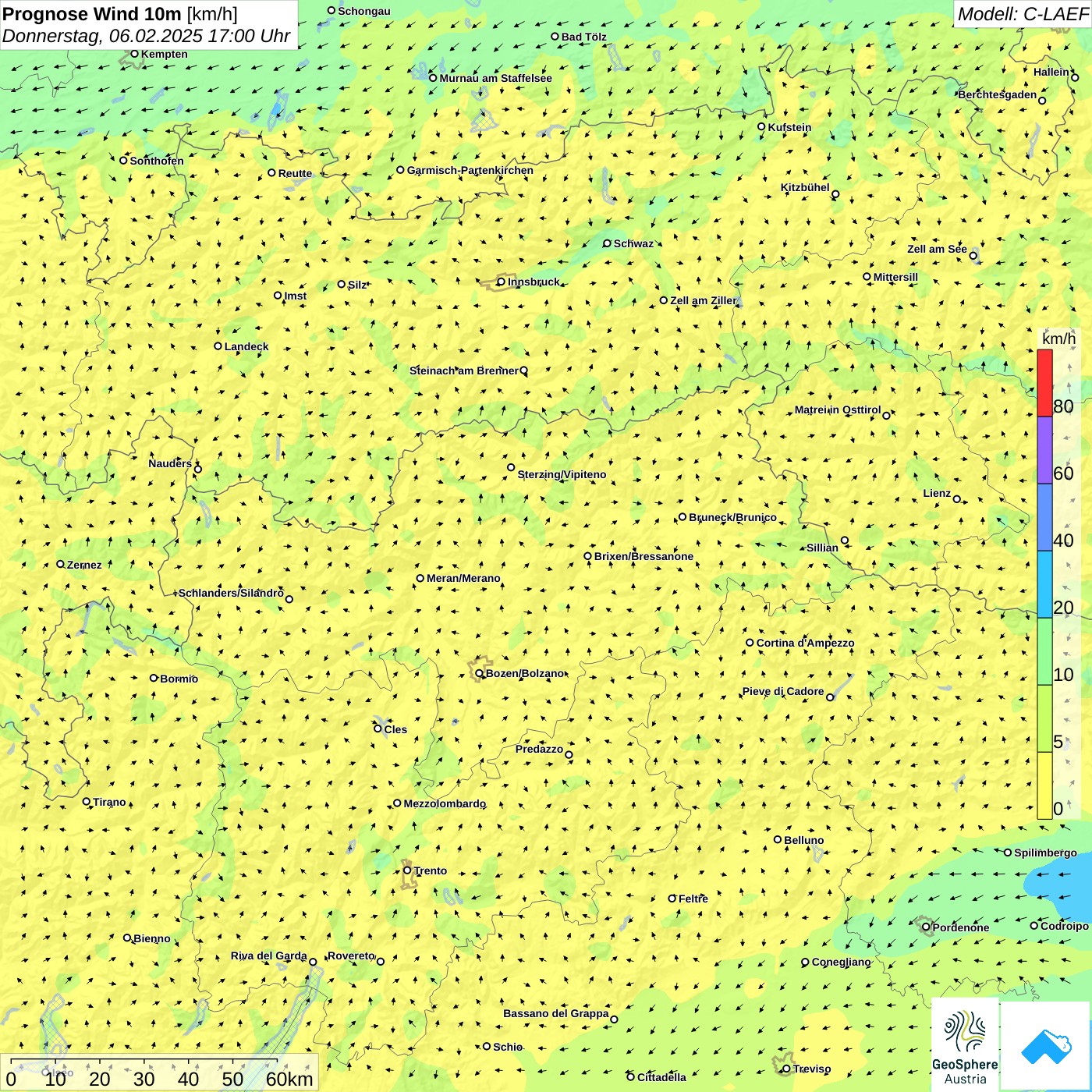This screenshot has width=1092, height=1092.
Task: Click the Nauders map marker
Action: 198,469
